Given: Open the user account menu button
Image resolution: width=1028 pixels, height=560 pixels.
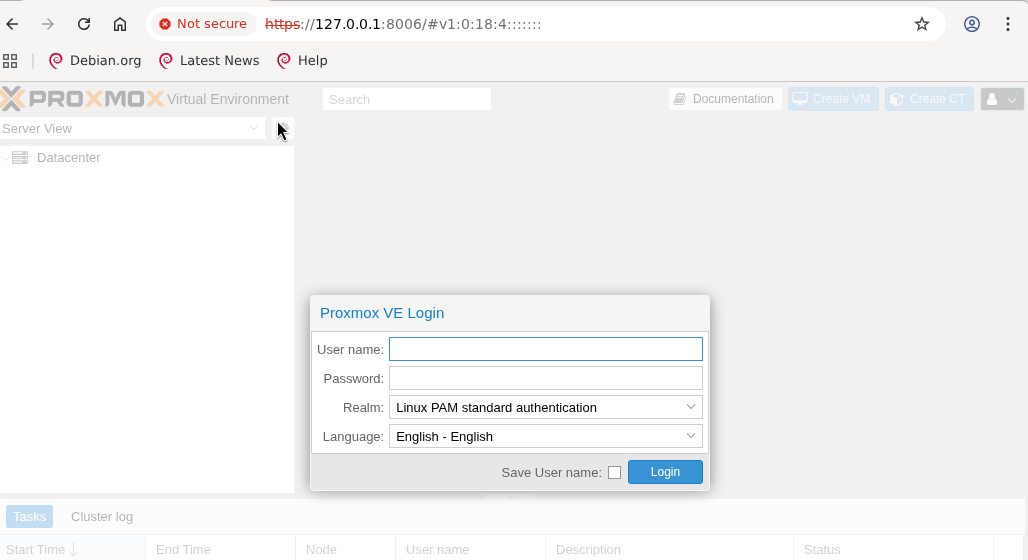Looking at the screenshot, I should pyautogui.click(x=1002, y=99).
